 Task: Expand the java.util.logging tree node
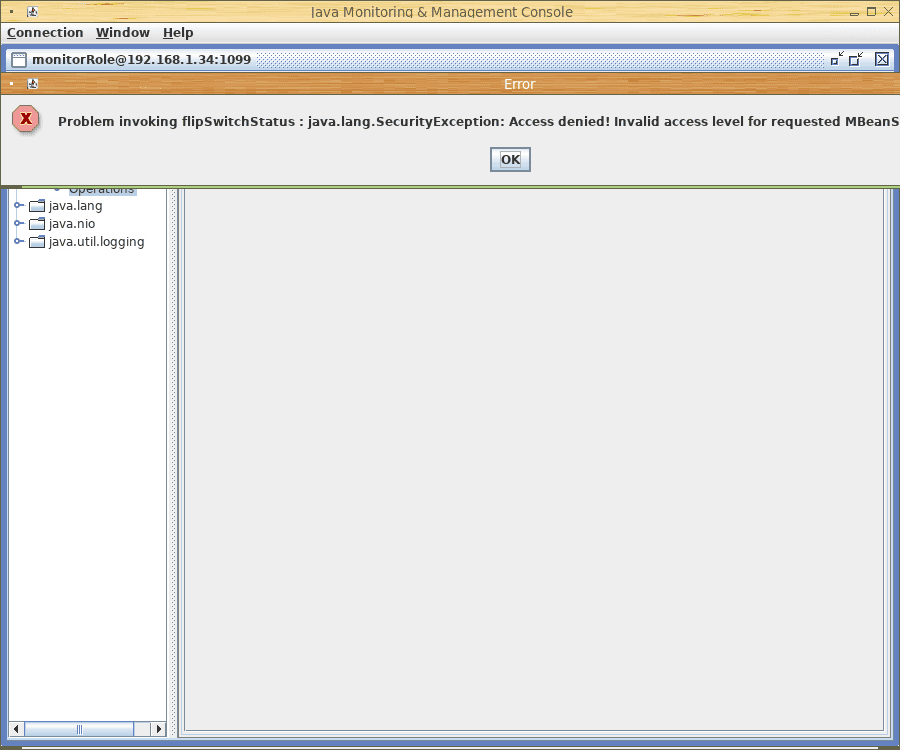18,241
